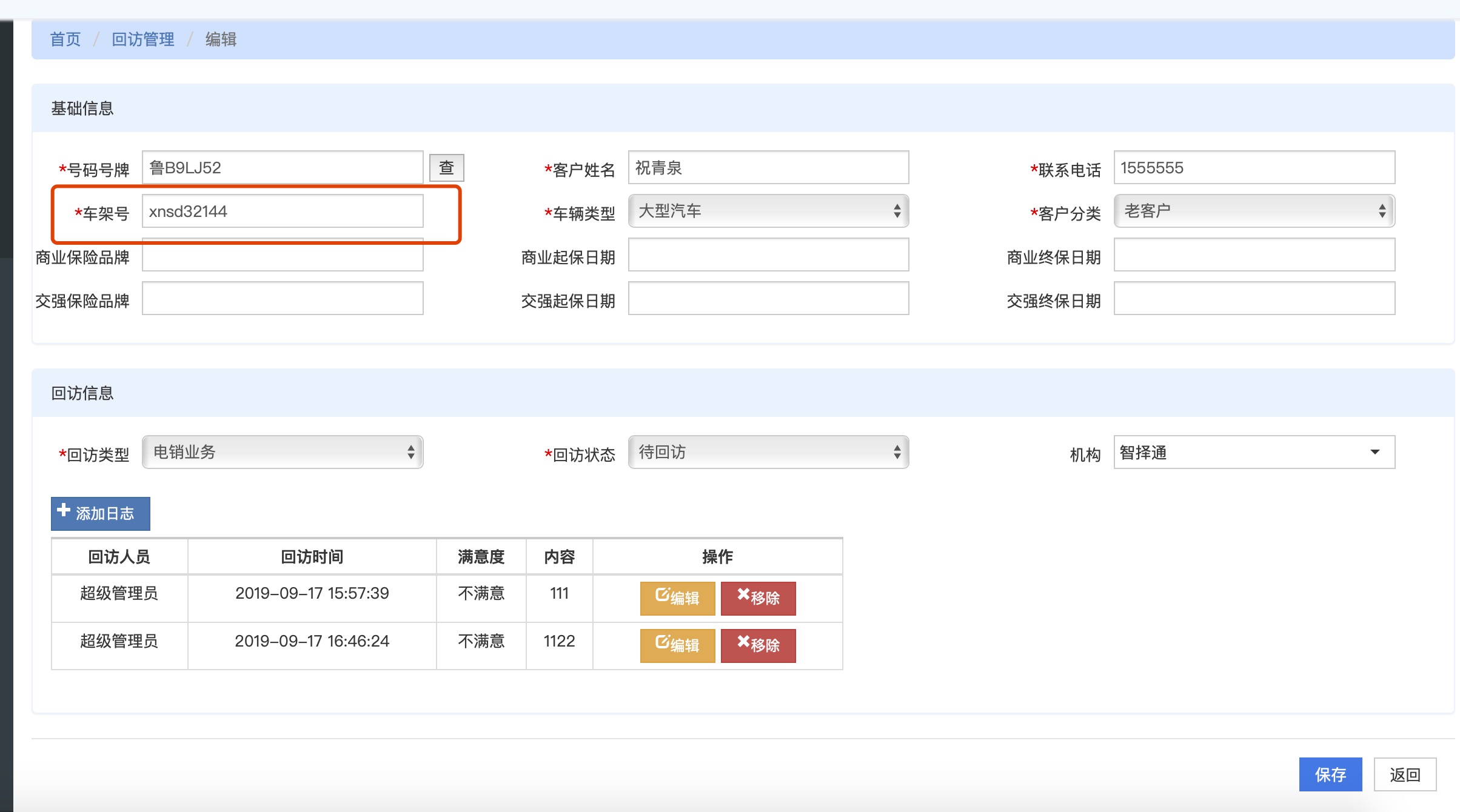Expand the 回访类型 dropdown
Image resolution: width=1460 pixels, height=812 pixels.
pyautogui.click(x=283, y=452)
